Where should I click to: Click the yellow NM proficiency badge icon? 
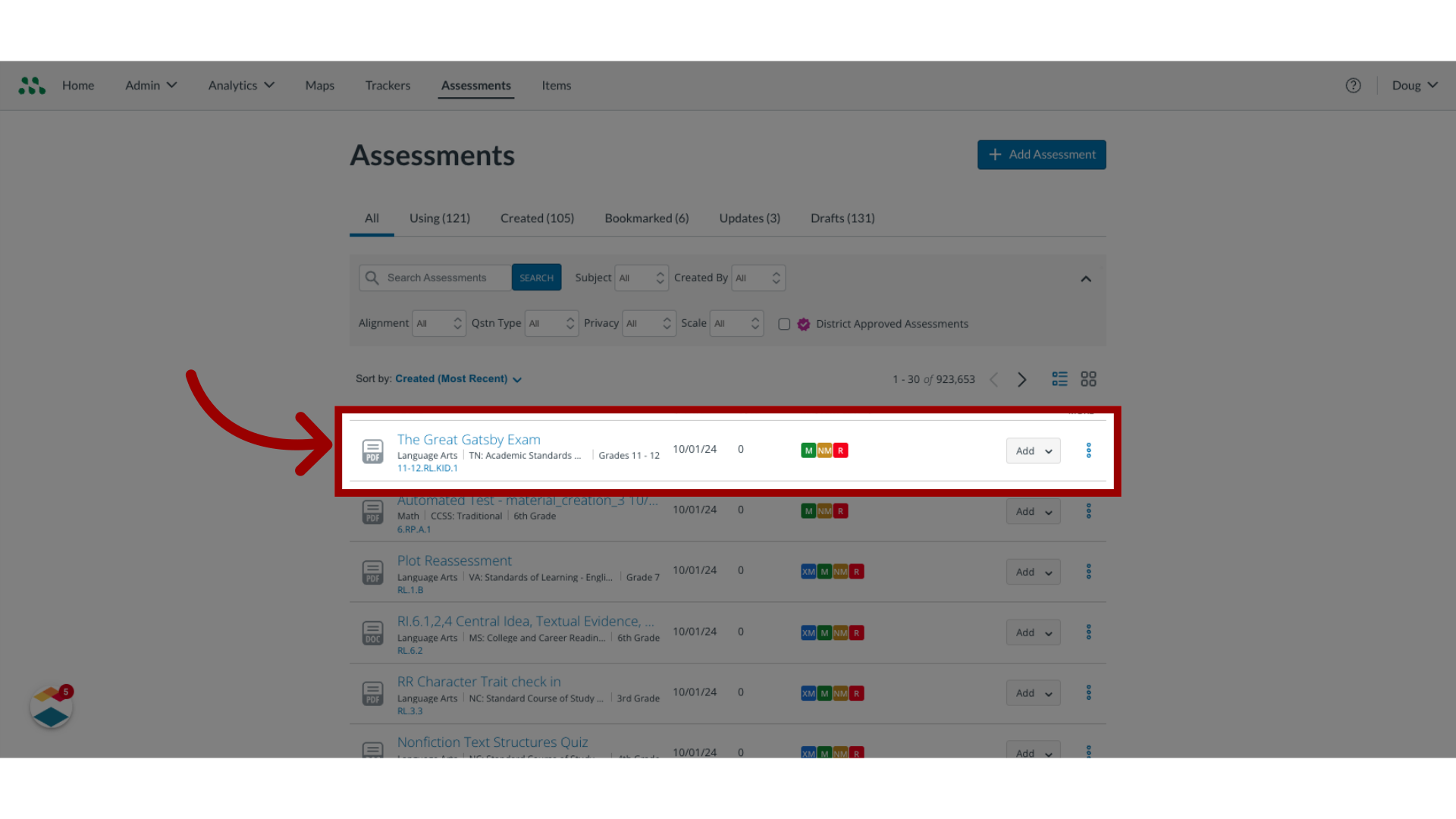(x=825, y=450)
